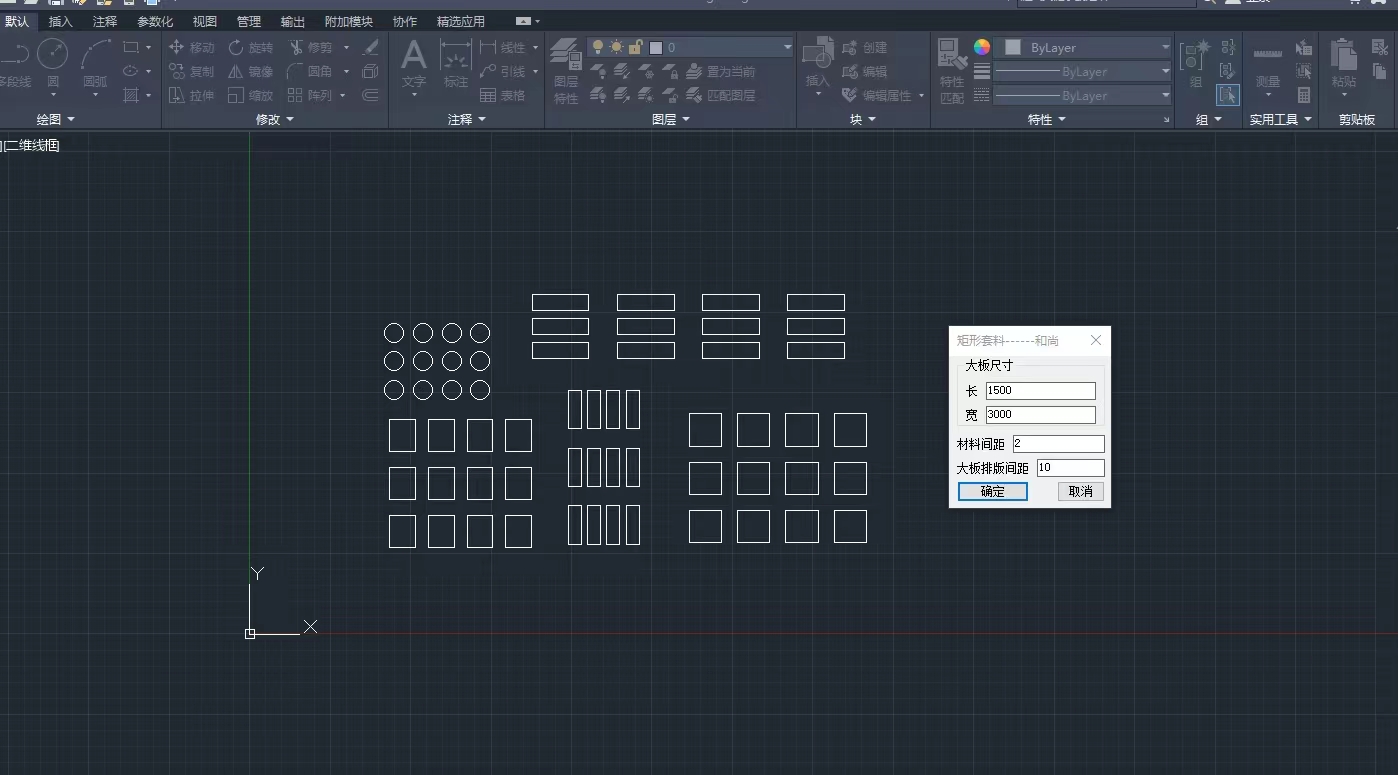Click the 移动 (Move) tool
This screenshot has width=1398, height=775.
(x=191, y=47)
